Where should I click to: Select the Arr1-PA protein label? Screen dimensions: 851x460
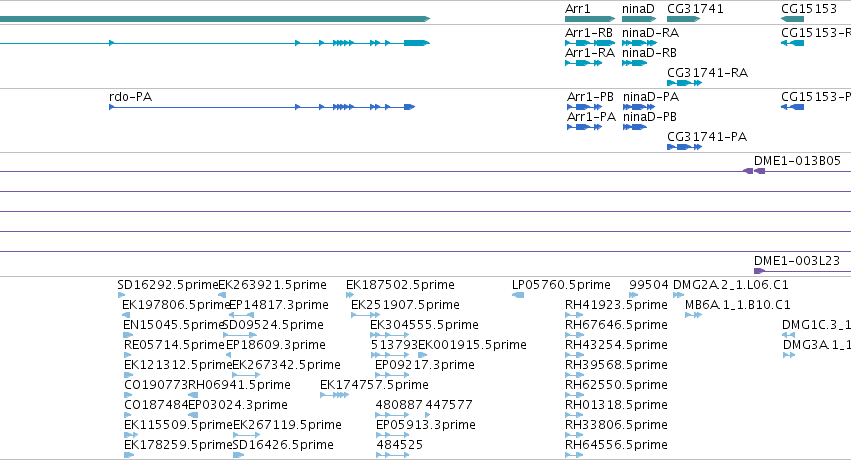tap(591, 117)
